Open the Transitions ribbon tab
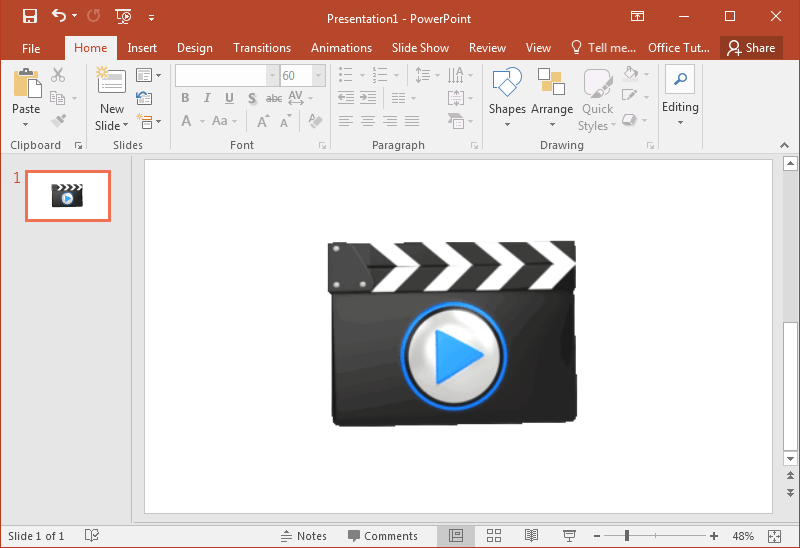 click(x=262, y=48)
